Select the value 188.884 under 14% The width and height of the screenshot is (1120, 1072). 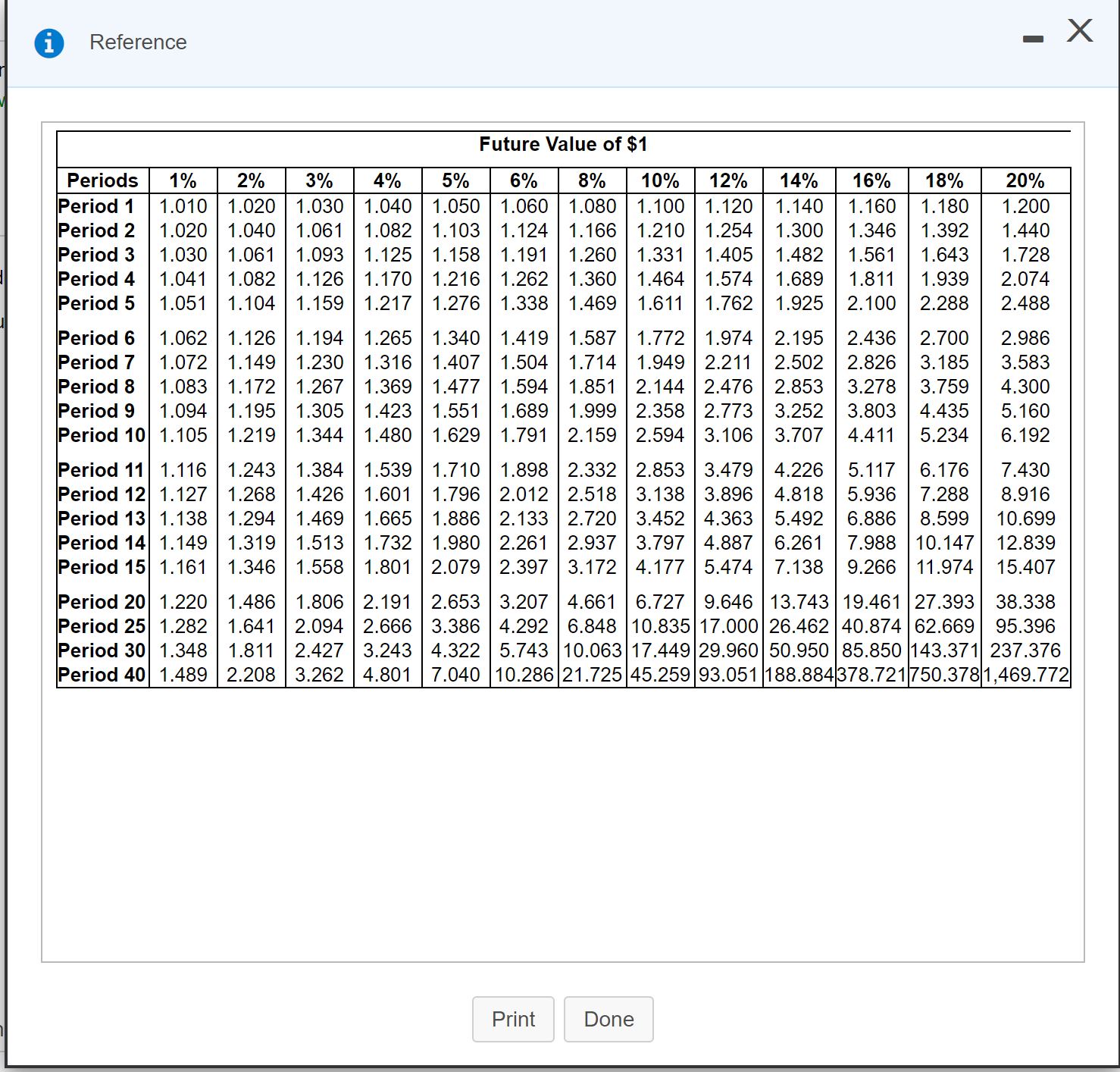[x=799, y=675]
